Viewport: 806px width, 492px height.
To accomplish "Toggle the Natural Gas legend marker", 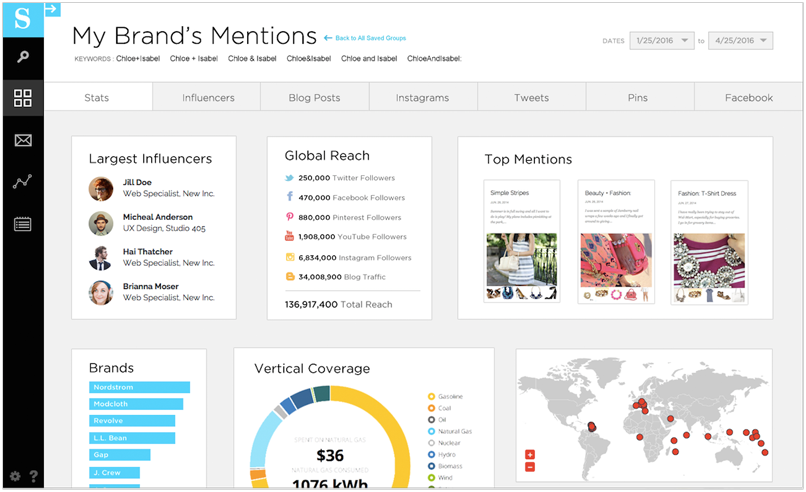I will (431, 431).
